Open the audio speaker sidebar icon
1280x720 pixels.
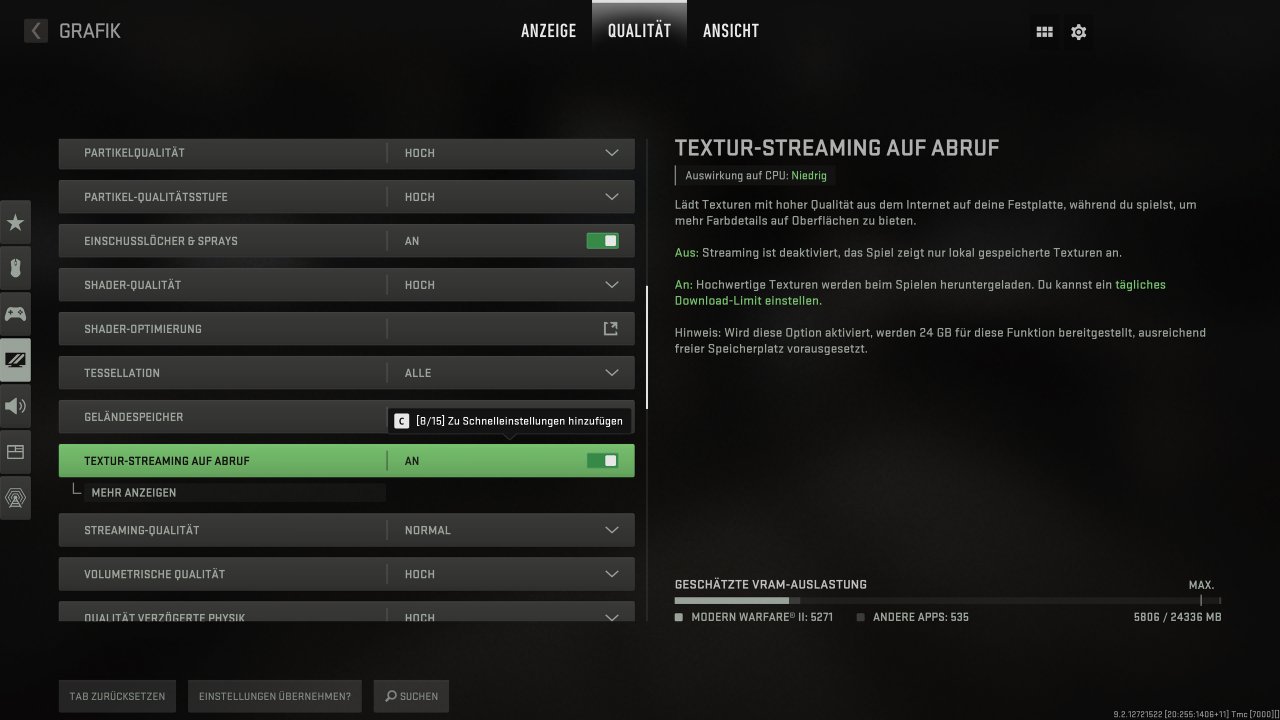point(15,406)
